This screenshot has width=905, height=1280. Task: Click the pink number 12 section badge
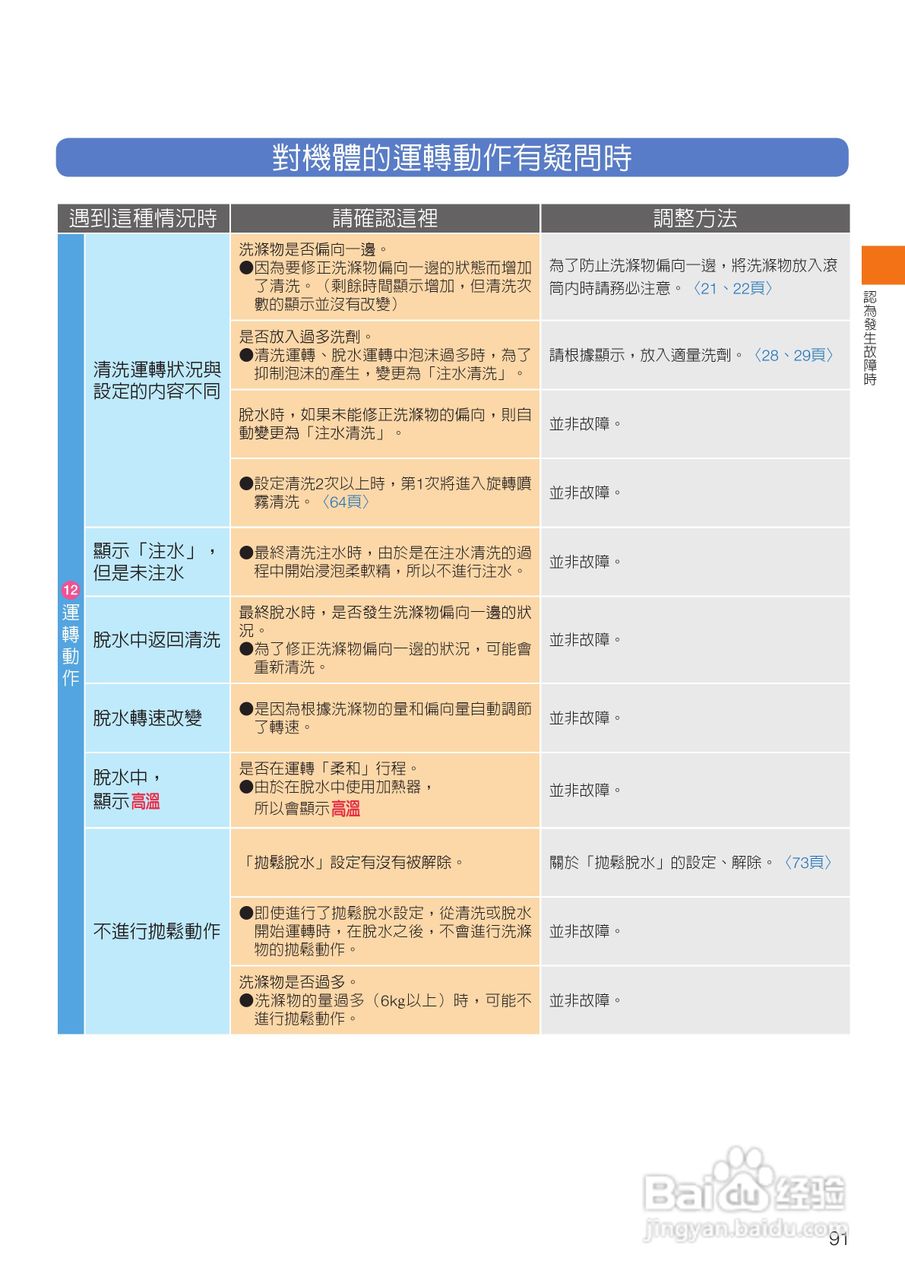coord(70,590)
